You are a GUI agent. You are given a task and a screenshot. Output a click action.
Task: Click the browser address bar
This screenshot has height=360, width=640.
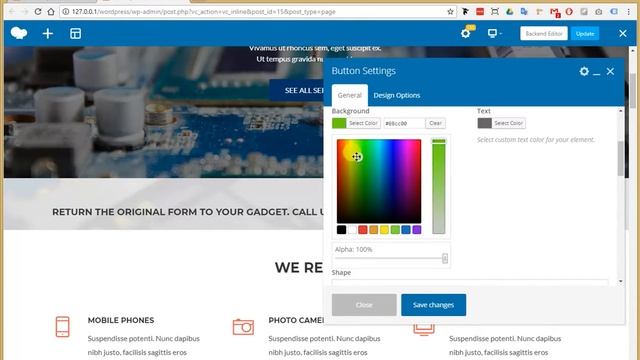[x=257, y=11]
